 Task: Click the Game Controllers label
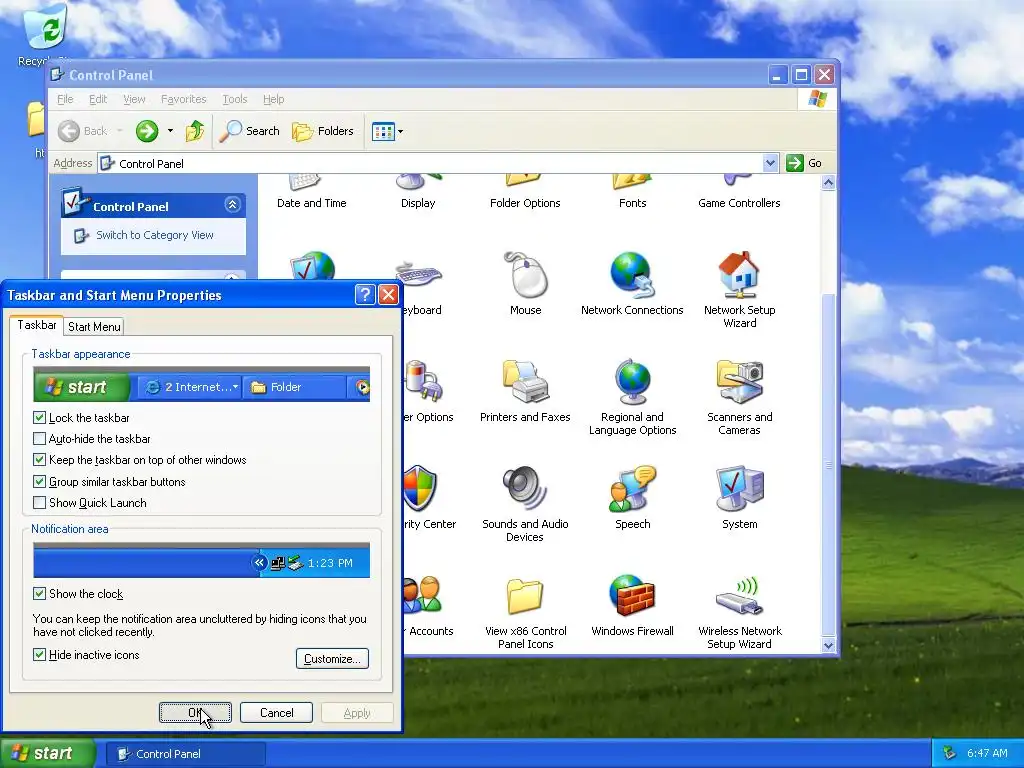[x=739, y=203]
